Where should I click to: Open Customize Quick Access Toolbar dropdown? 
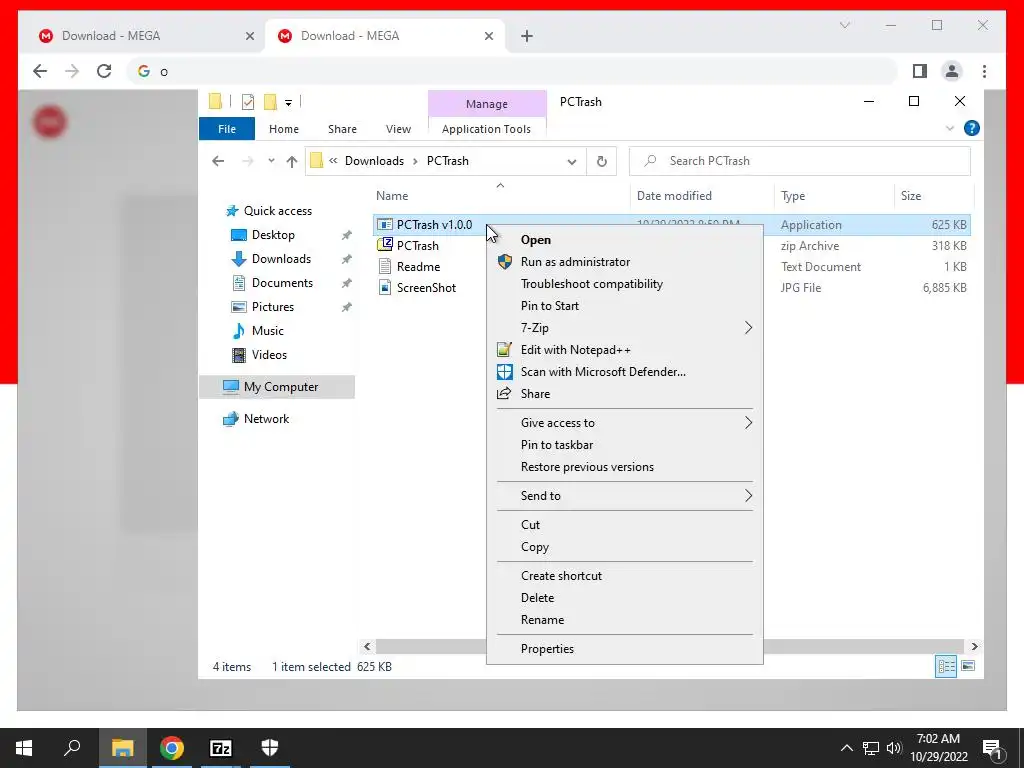288,103
